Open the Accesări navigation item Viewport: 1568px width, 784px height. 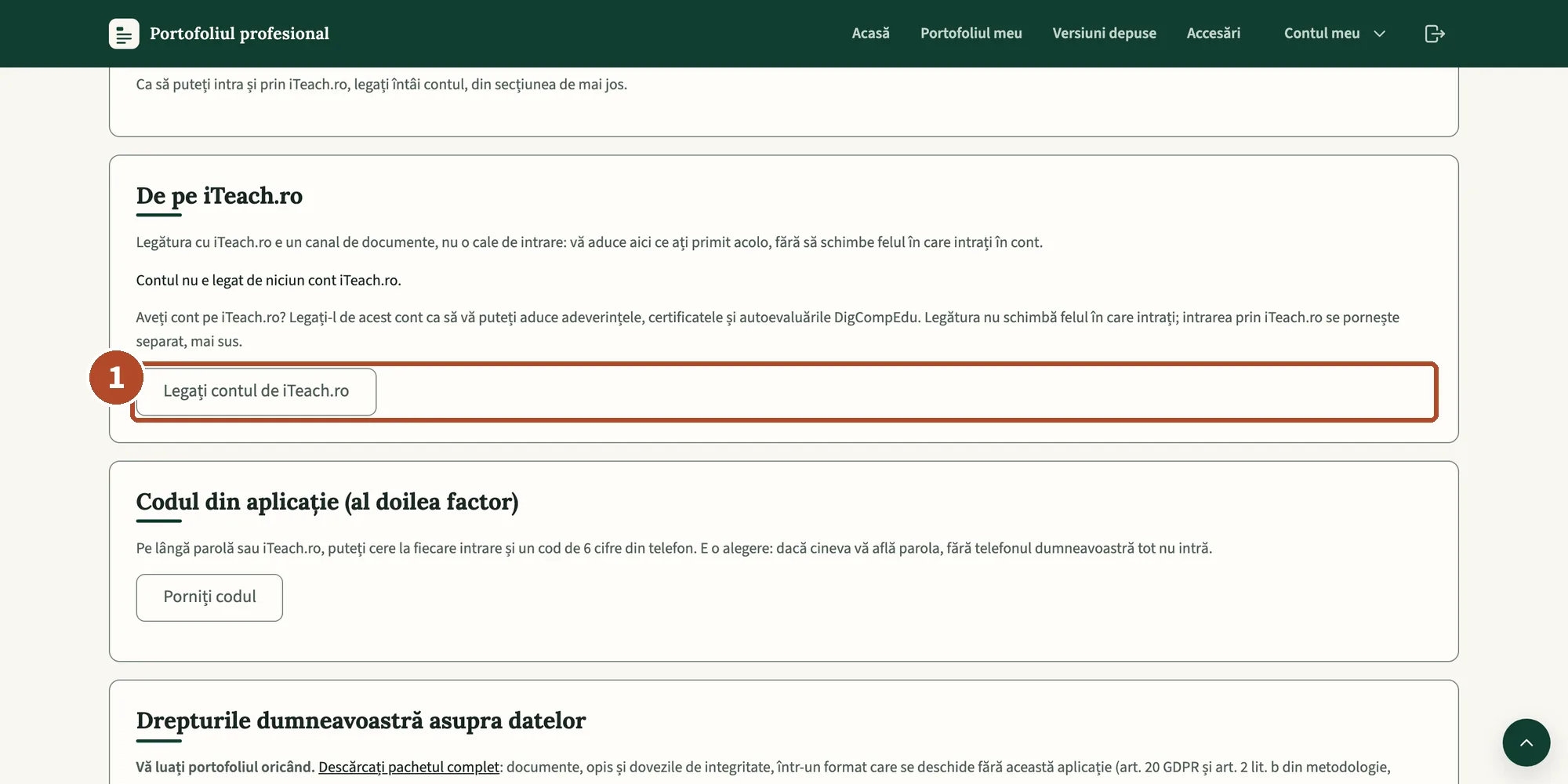point(1214,33)
